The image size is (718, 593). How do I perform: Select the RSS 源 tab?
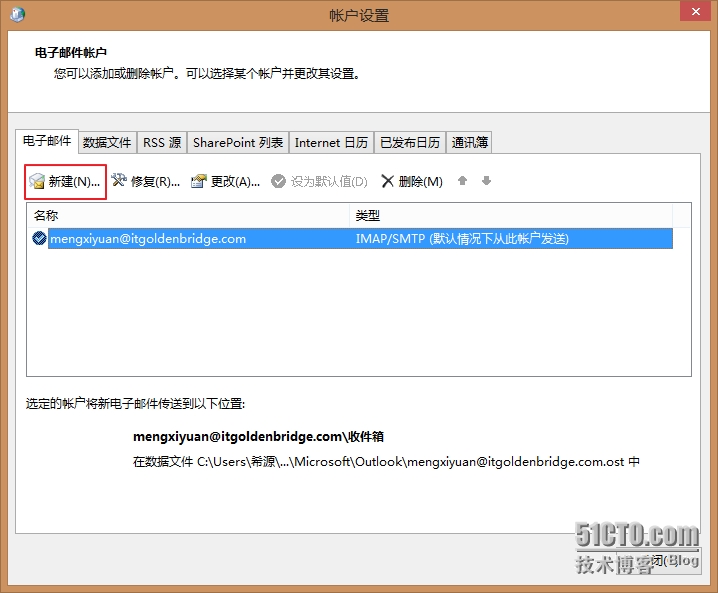coord(162,143)
